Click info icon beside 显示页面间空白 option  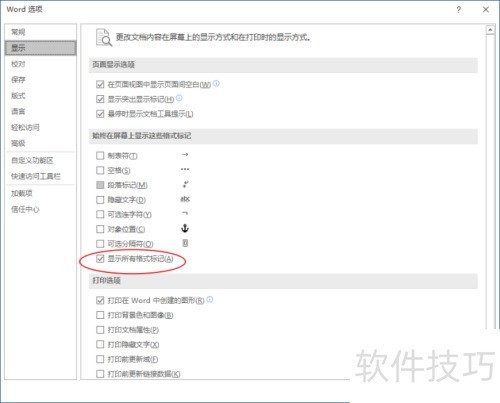click(216, 83)
